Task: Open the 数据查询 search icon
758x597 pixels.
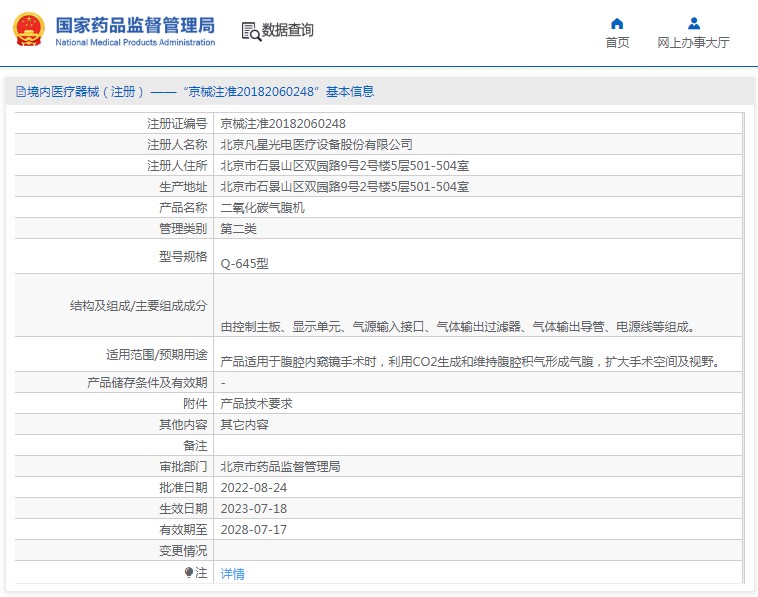Action: [x=251, y=31]
